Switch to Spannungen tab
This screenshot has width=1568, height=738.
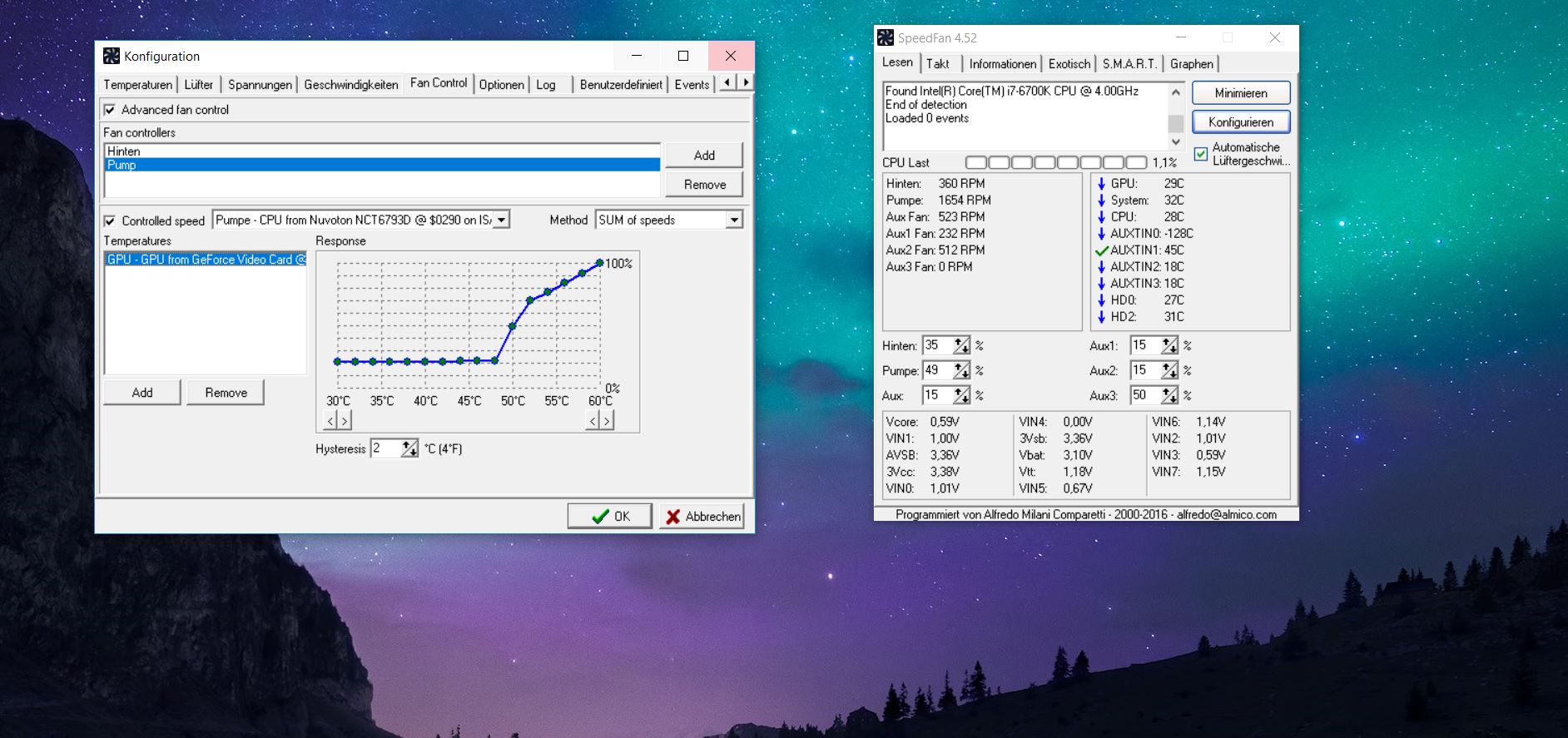point(260,84)
